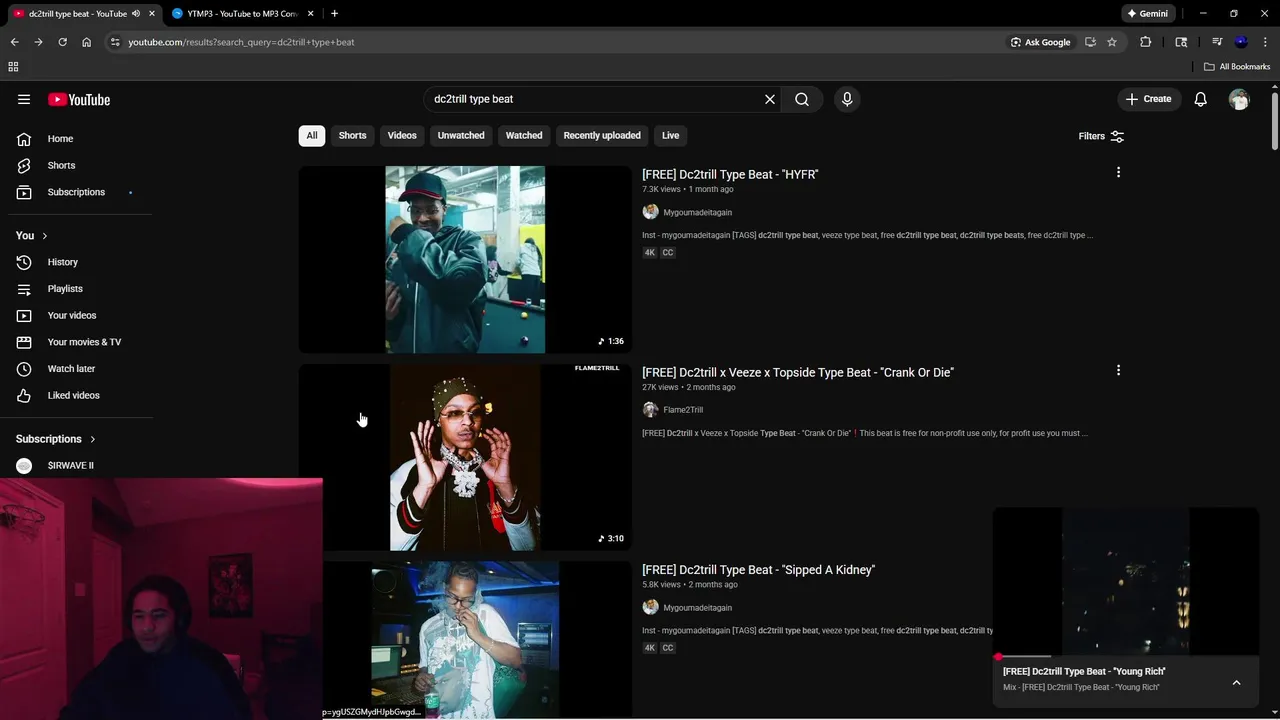Image resolution: width=1280 pixels, height=720 pixels.
Task: Click the miniplayer video preview
Action: (x=1126, y=581)
